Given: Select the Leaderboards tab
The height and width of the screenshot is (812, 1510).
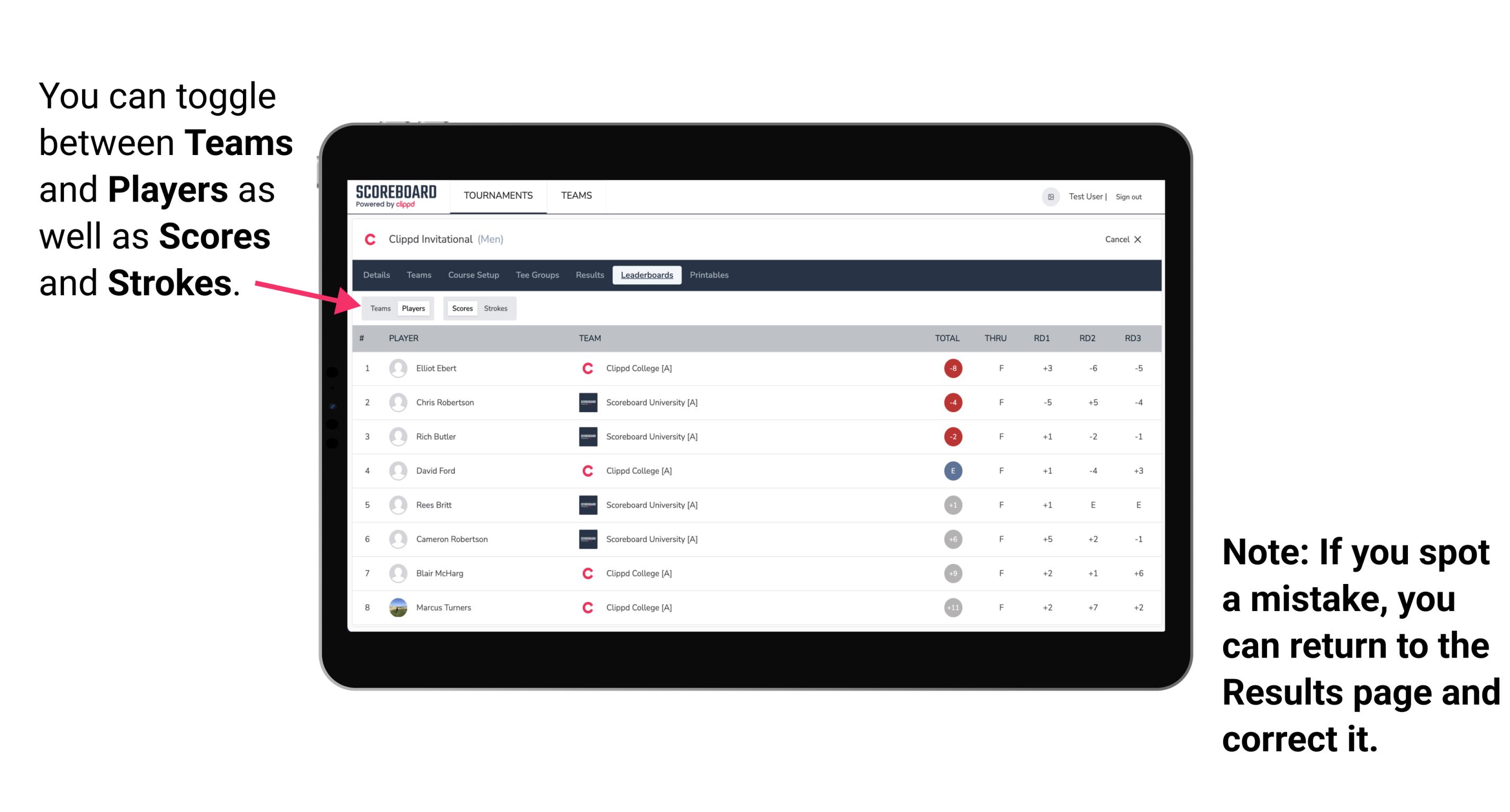Looking at the screenshot, I should point(647,275).
